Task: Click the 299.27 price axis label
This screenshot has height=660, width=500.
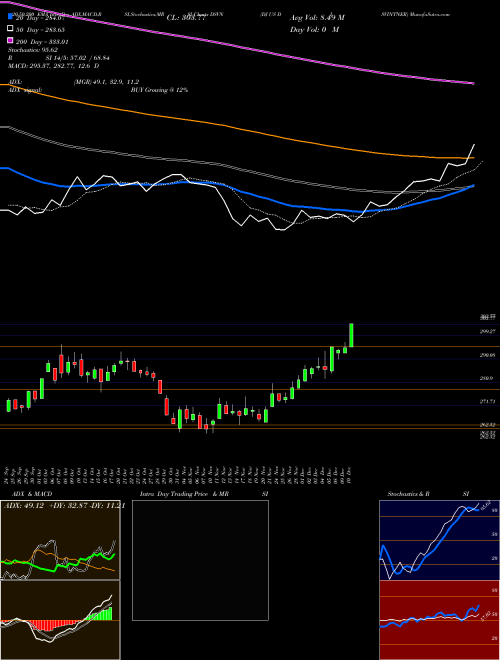Action: click(x=490, y=332)
